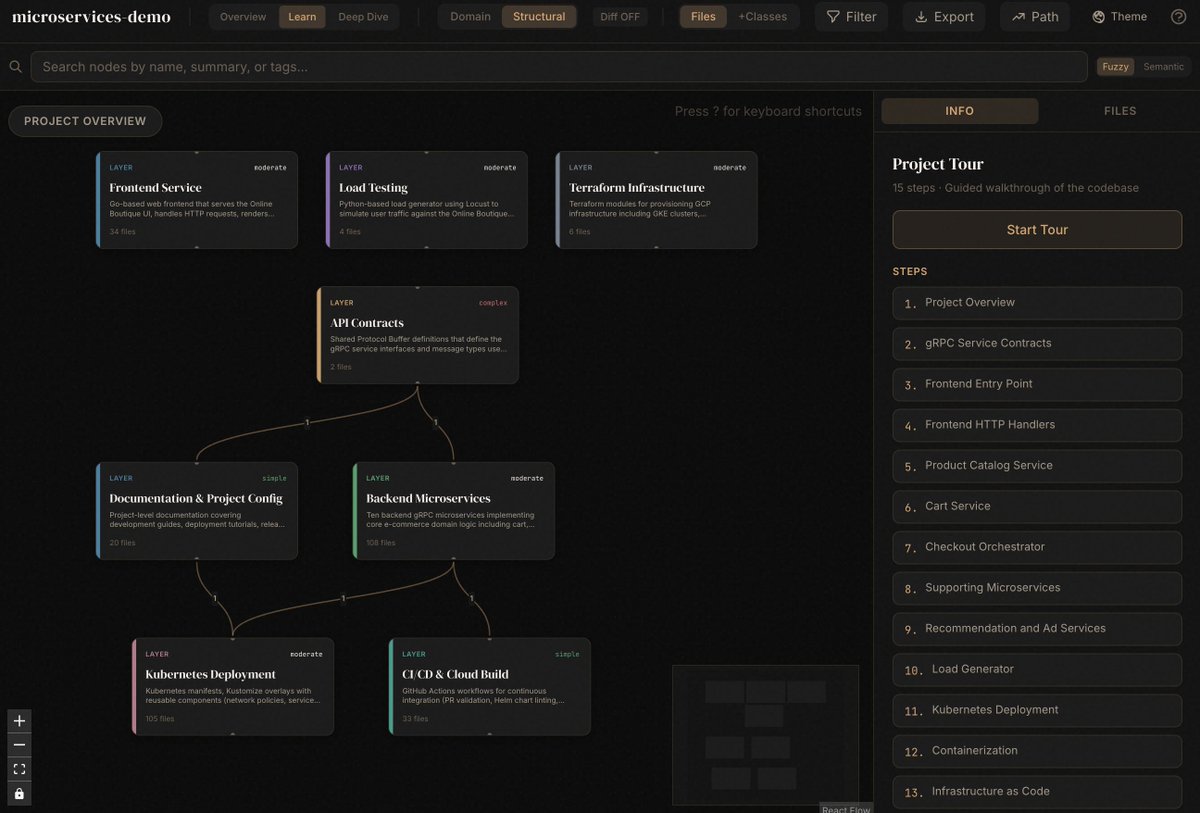Open tour step 12 Containerization
1200x813 pixels.
(1037, 751)
